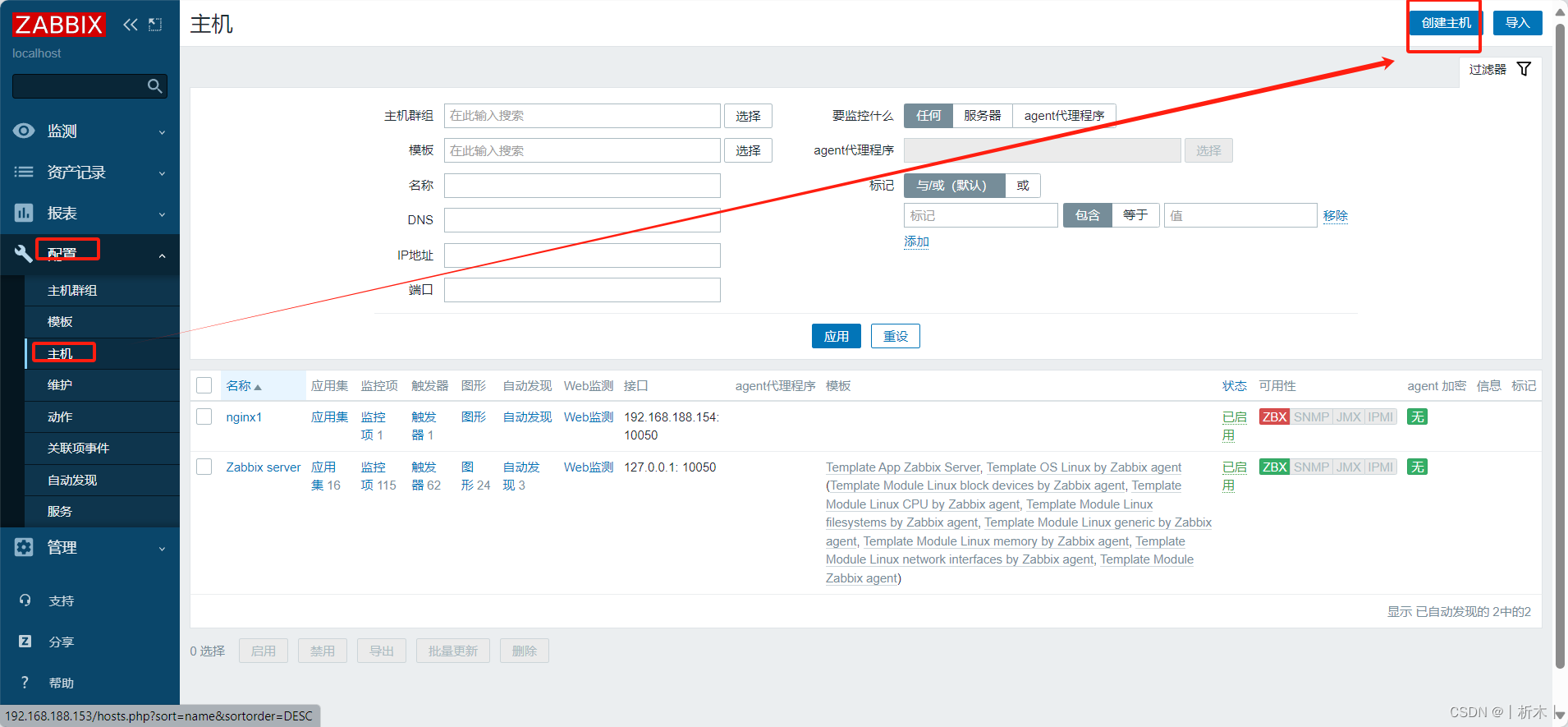Click the SNMP badge for nginx1
Image resolution: width=1568 pixels, height=727 pixels.
(1311, 416)
